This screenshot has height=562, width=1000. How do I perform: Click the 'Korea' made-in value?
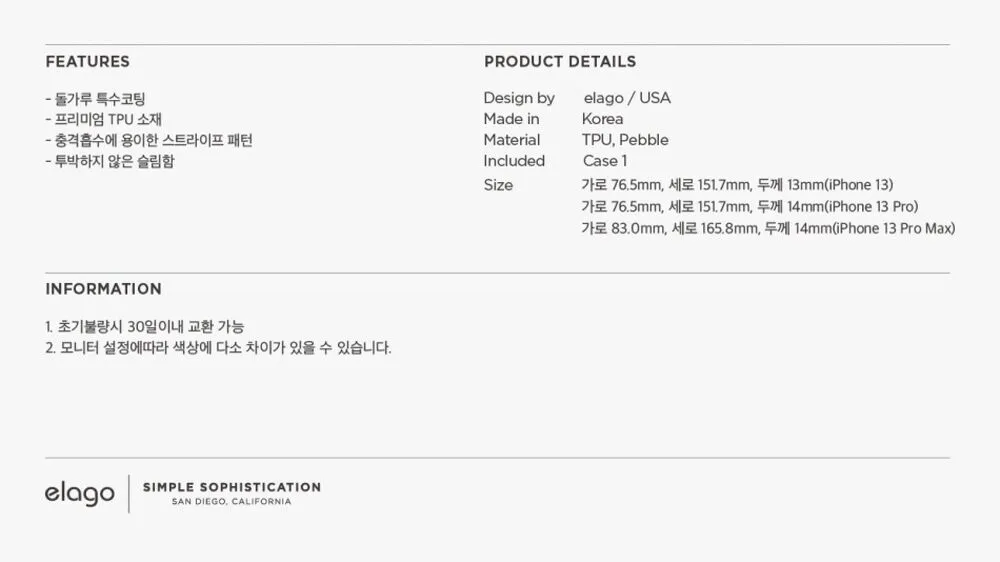(x=603, y=119)
